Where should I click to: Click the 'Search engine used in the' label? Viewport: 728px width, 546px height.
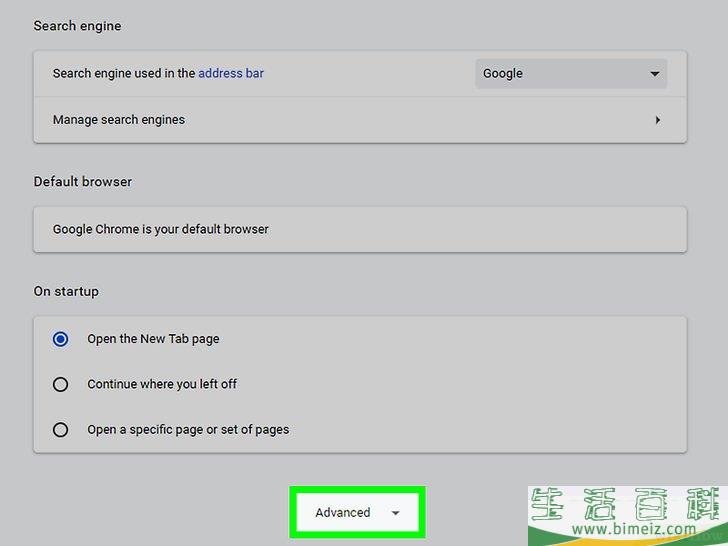123,73
